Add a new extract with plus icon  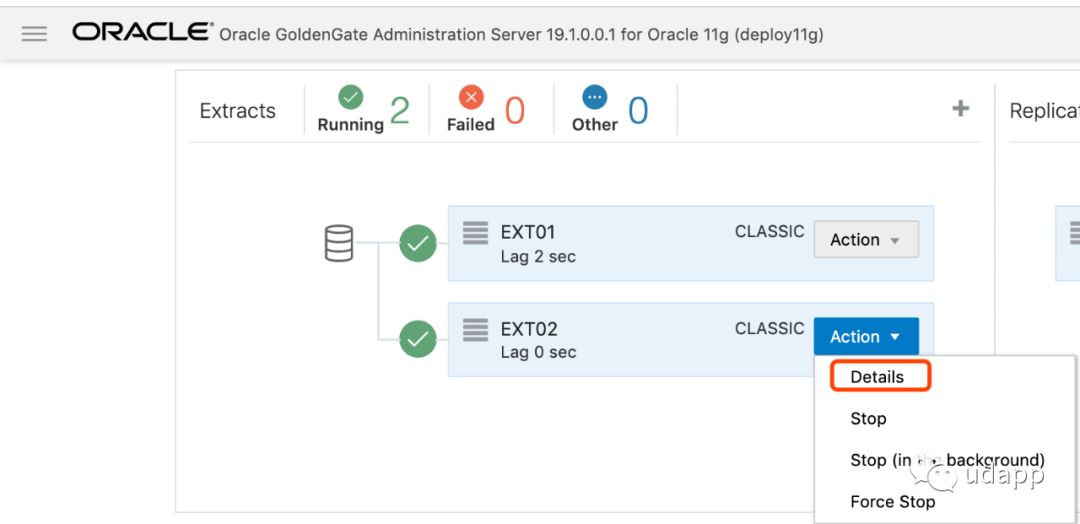coord(960,109)
